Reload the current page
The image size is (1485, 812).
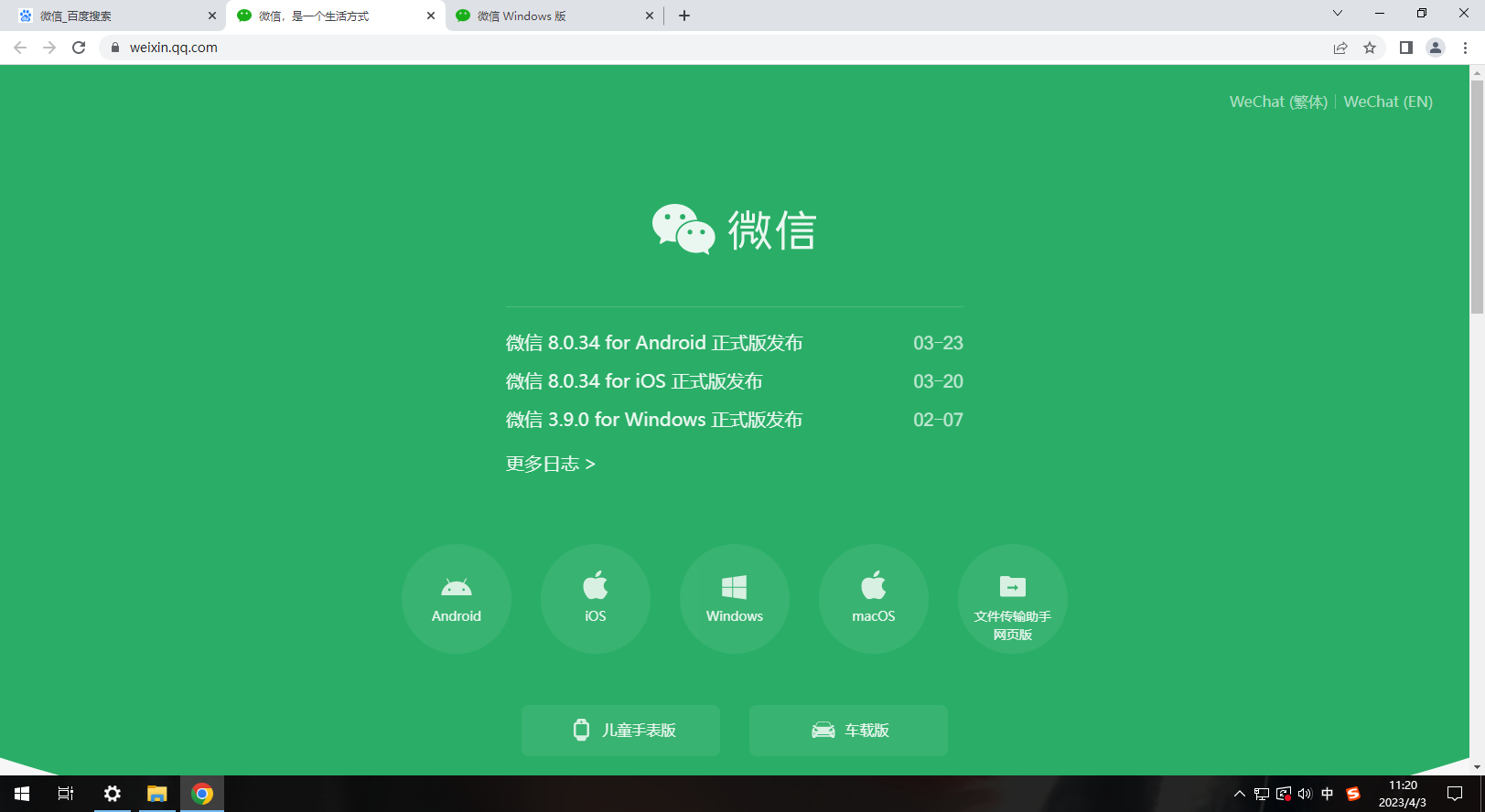coord(79,48)
